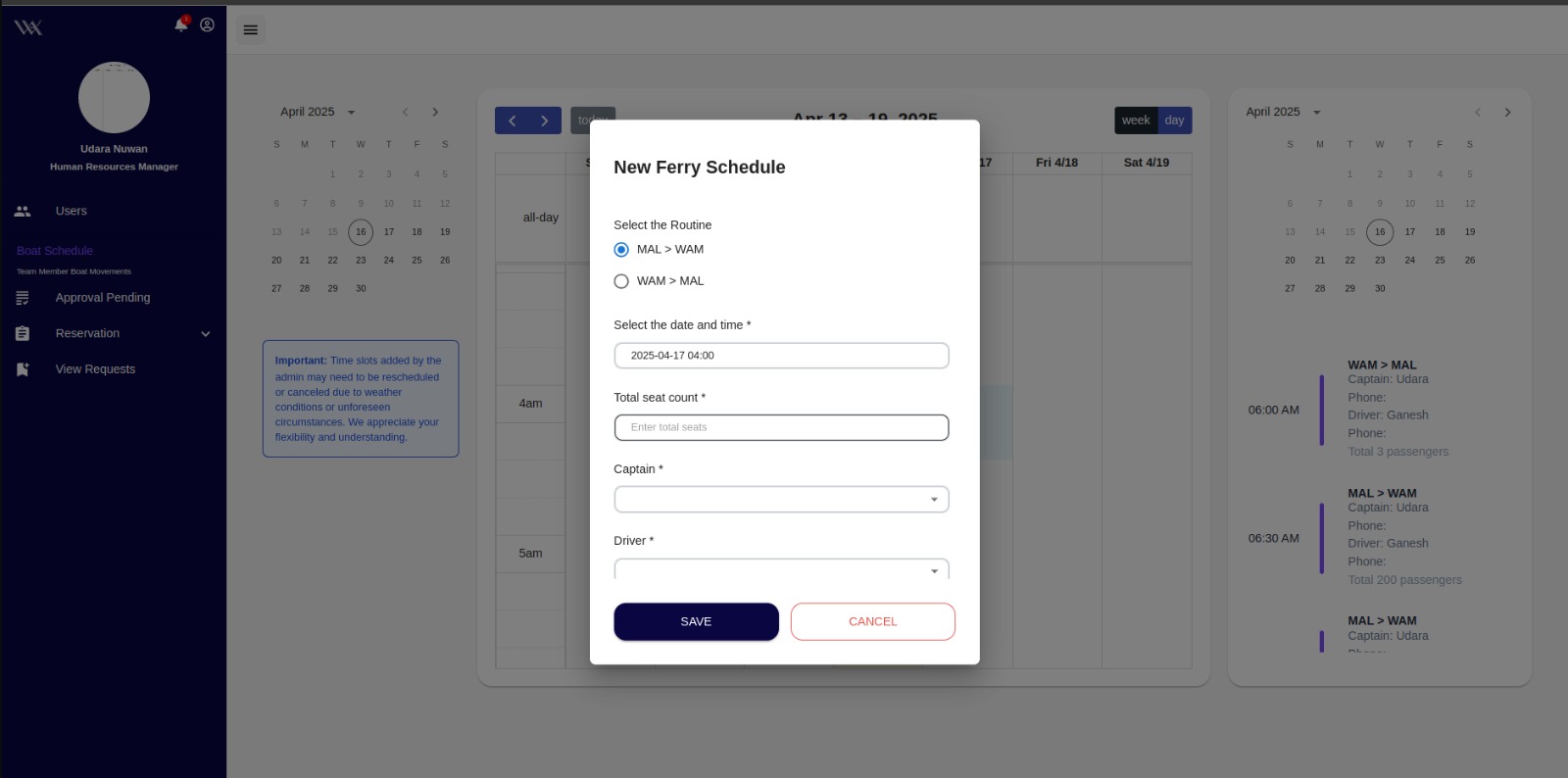Viewport: 1568px width, 778px height.
Task: Go to next week with right arrow
Action: point(545,121)
